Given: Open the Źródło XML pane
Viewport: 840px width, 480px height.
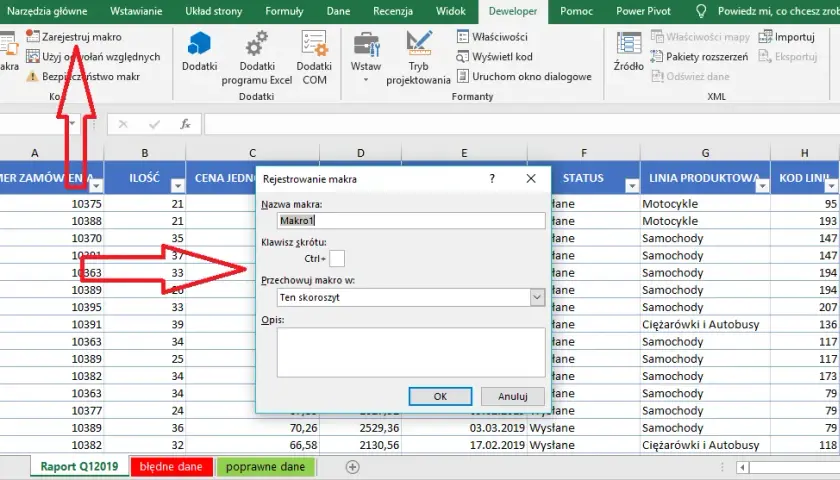Looking at the screenshot, I should pyautogui.click(x=628, y=51).
